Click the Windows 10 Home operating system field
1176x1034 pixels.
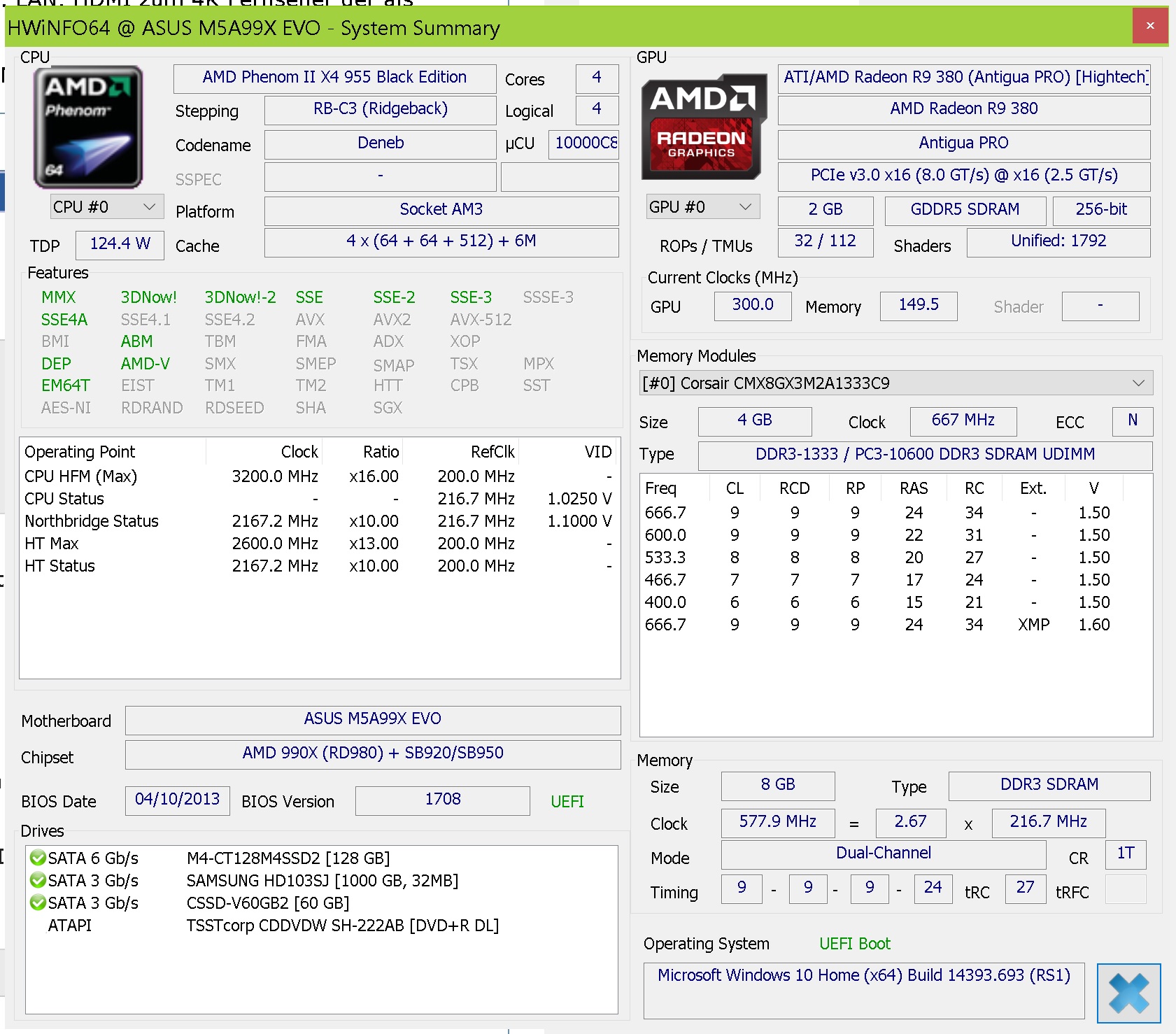point(864,991)
